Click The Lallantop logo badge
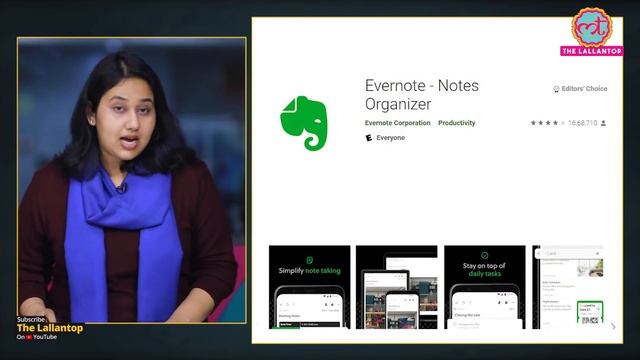This screenshot has height=360, width=640. pyautogui.click(x=591, y=32)
